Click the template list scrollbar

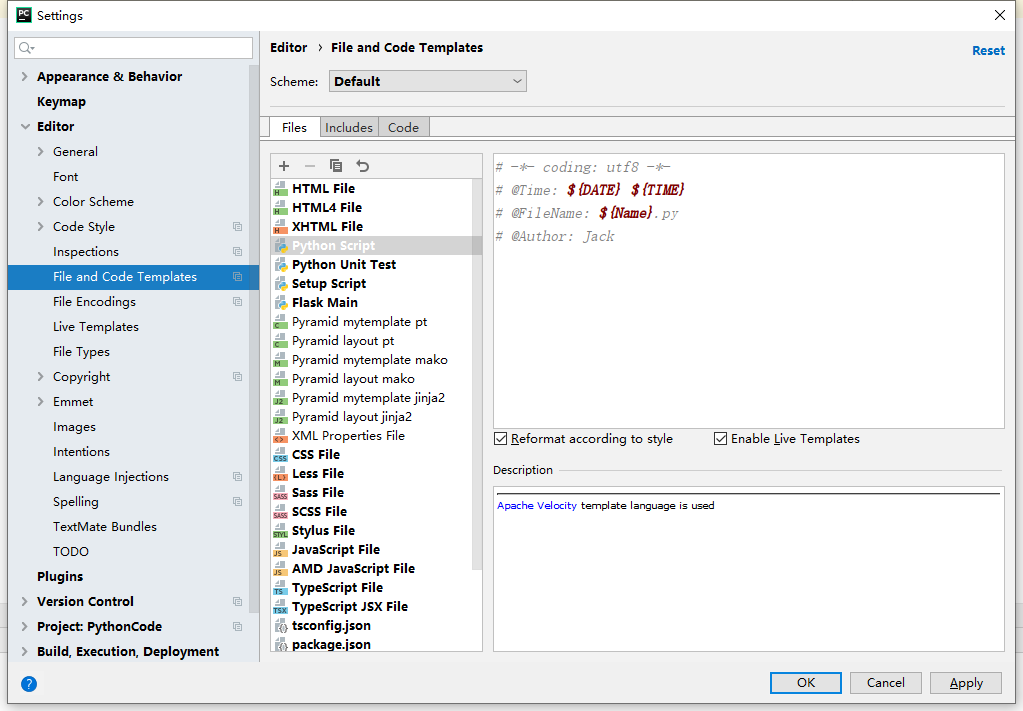click(477, 375)
